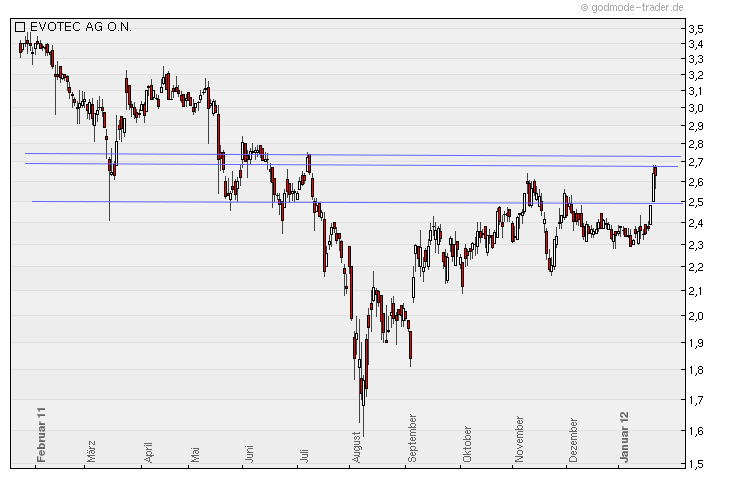Select the Juli month label
Viewport: 730px width, 481px height.
point(304,455)
